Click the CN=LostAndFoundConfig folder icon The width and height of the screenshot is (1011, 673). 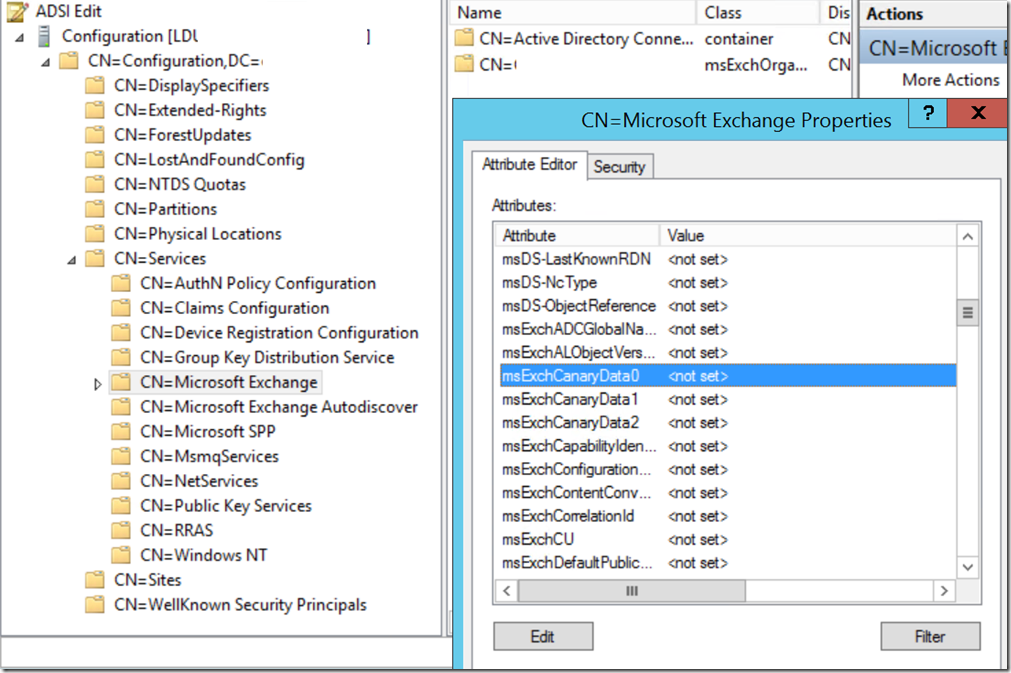95,160
